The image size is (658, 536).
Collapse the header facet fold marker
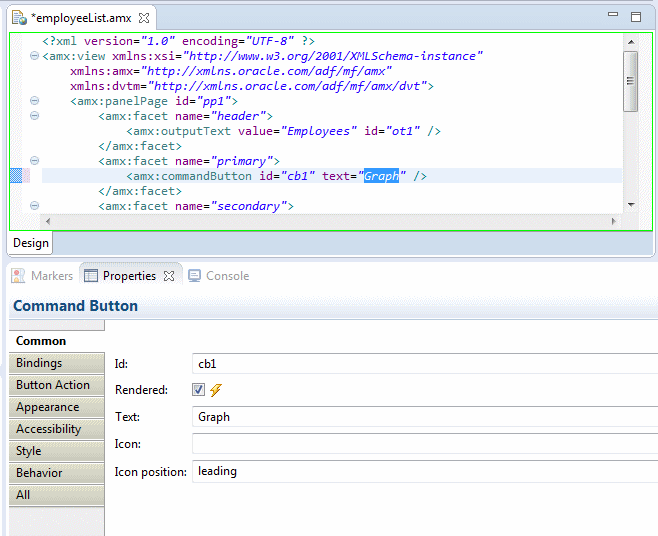[x=34, y=116]
